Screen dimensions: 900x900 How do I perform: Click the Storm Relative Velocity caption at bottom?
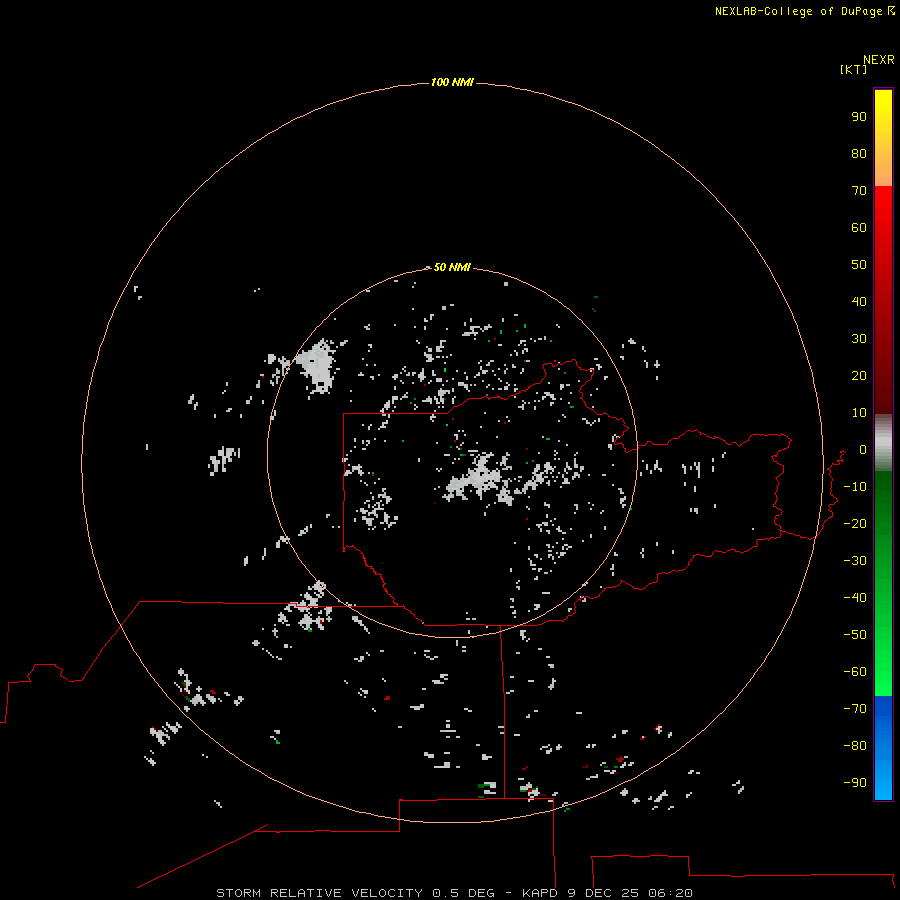click(454, 893)
